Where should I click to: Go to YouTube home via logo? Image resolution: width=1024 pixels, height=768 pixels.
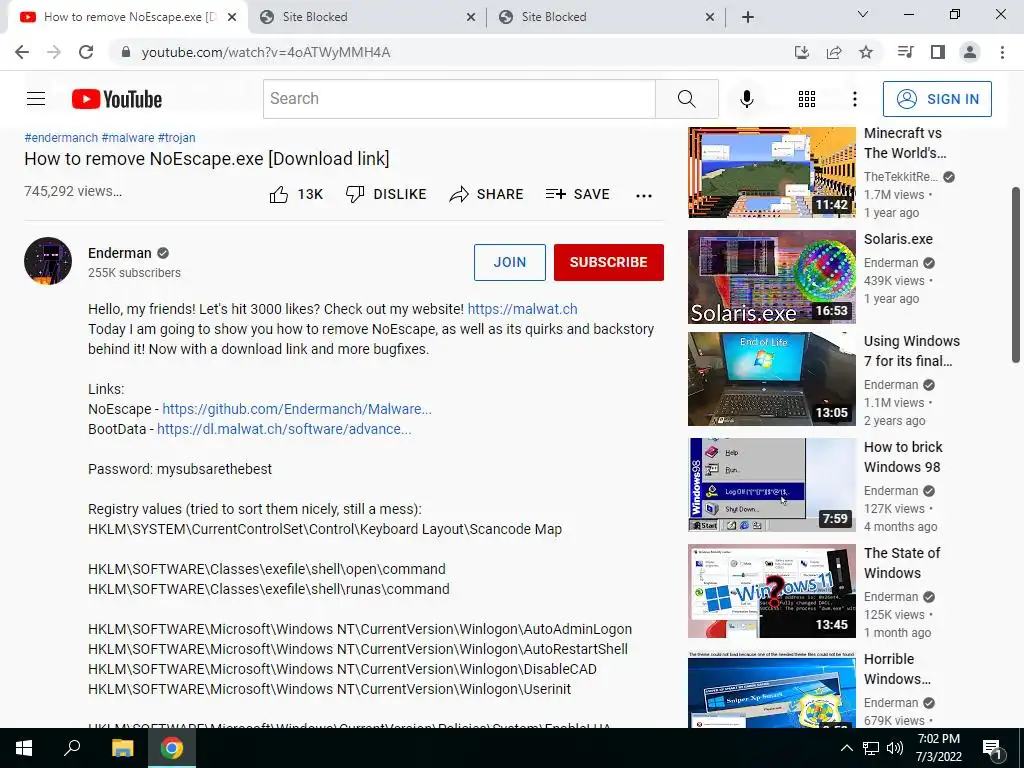coord(117,99)
